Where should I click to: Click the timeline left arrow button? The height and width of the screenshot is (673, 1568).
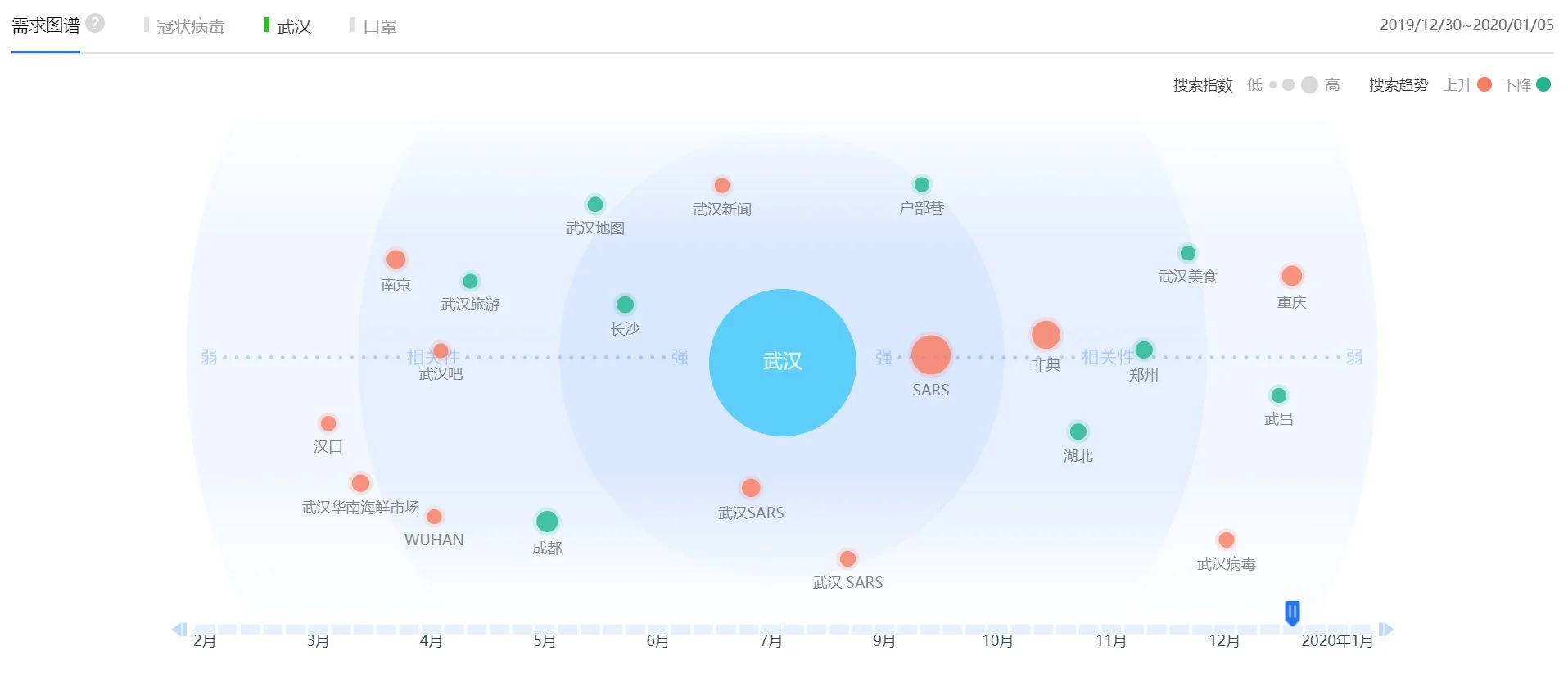click(x=178, y=629)
